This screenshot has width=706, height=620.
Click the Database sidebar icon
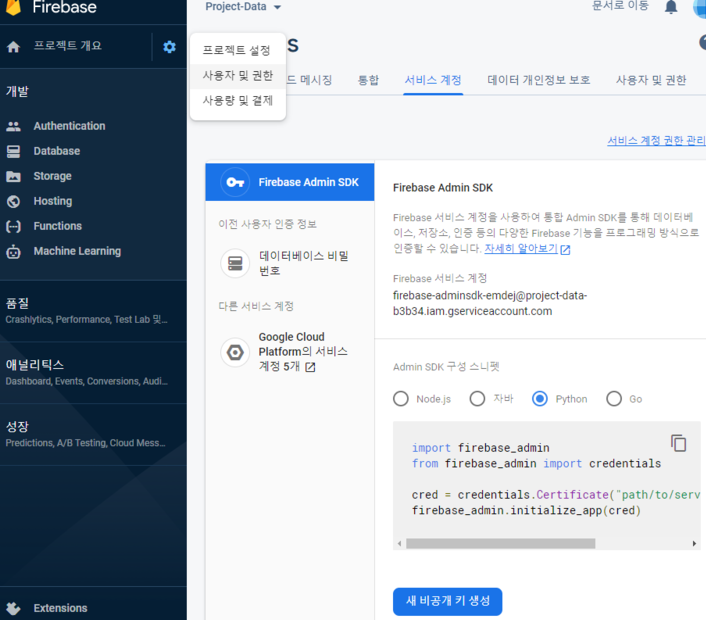(x=14, y=151)
